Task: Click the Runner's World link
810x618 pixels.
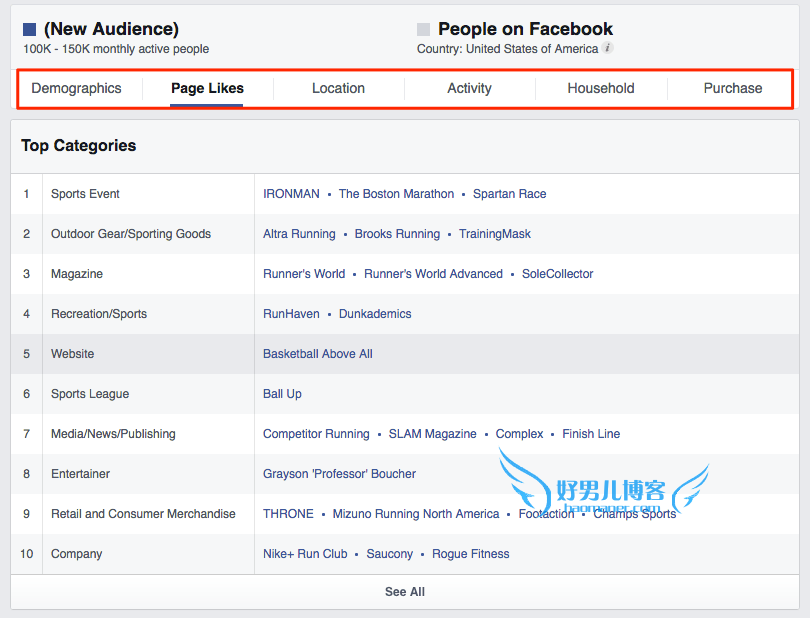Action: 304,274
